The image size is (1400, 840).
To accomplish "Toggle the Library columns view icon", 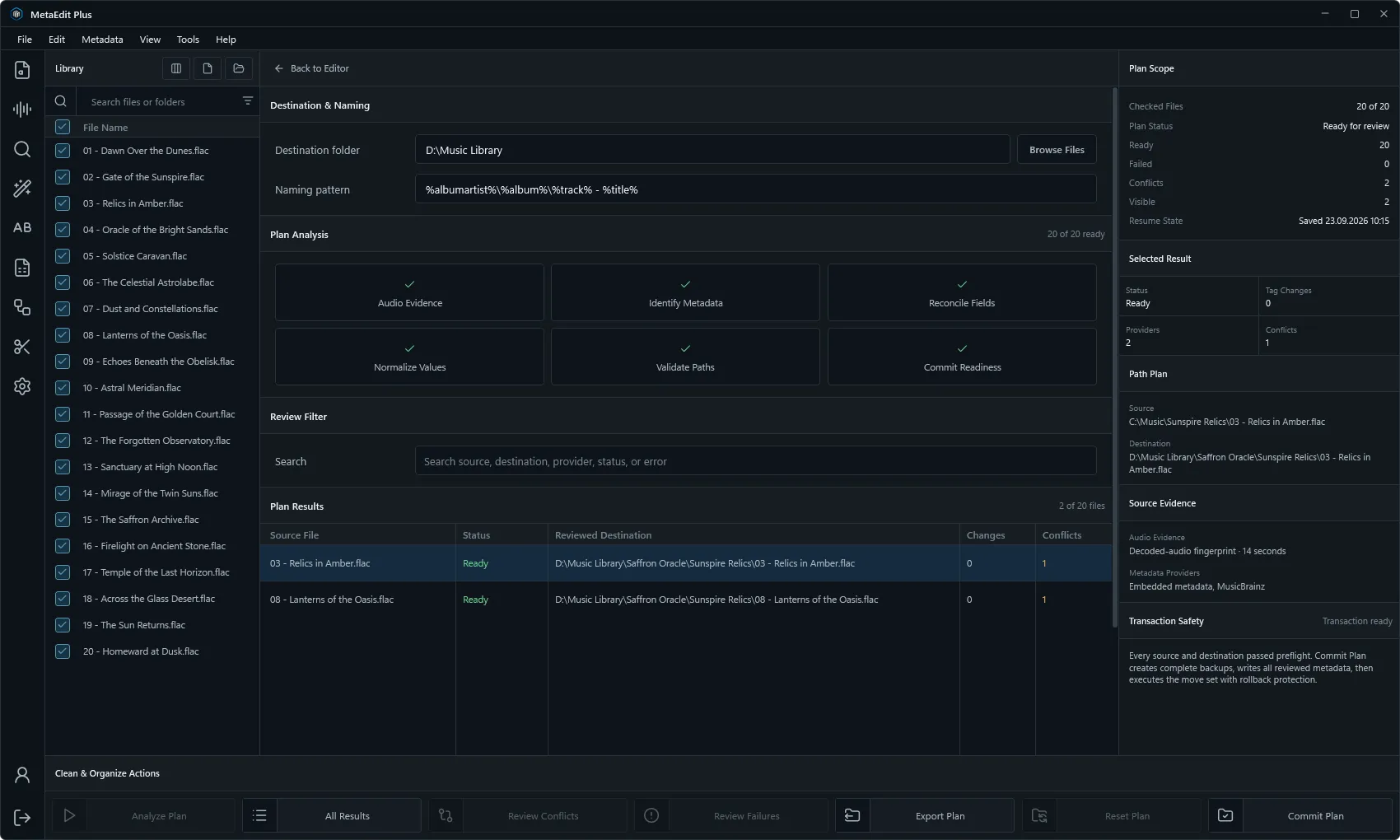I will [176, 68].
